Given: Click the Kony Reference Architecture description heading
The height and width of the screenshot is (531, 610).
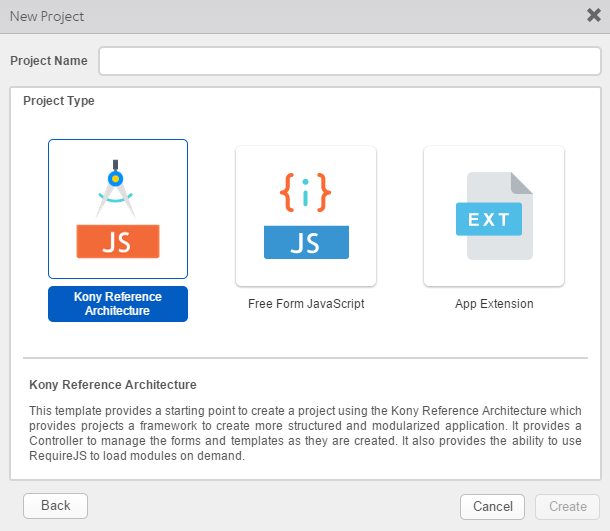Looking at the screenshot, I should 113,385.
